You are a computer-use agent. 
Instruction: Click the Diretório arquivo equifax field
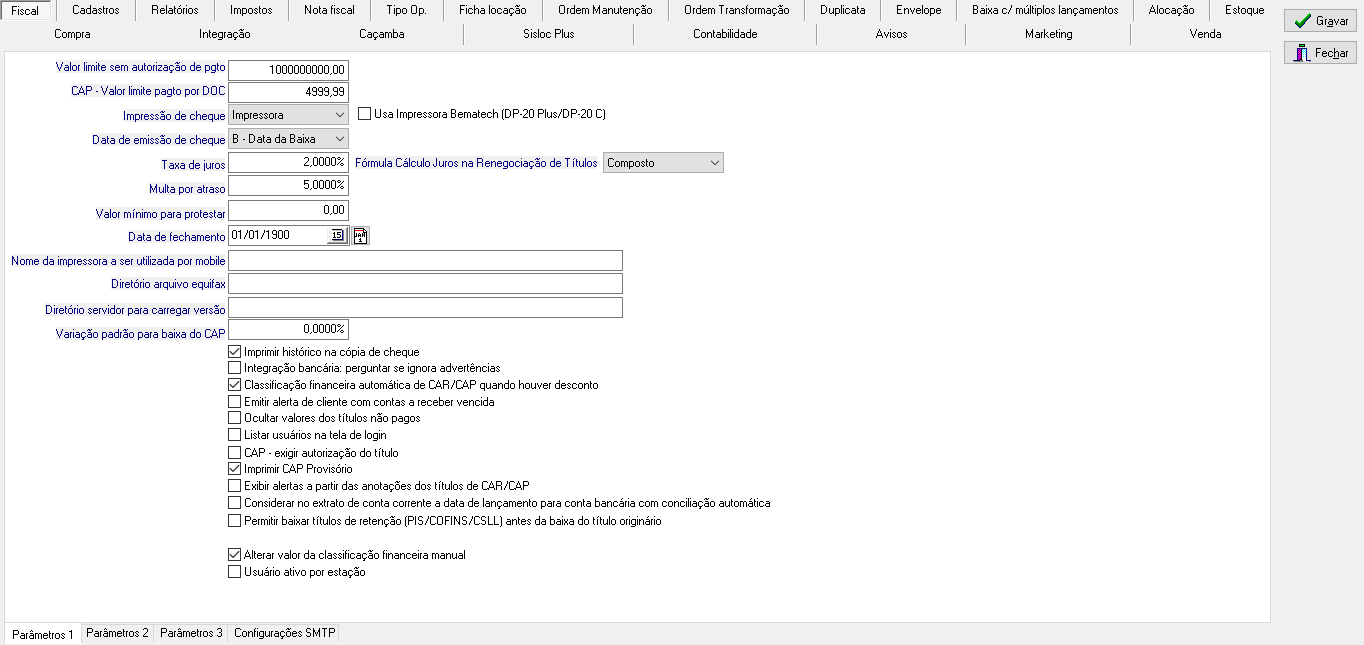(x=426, y=284)
